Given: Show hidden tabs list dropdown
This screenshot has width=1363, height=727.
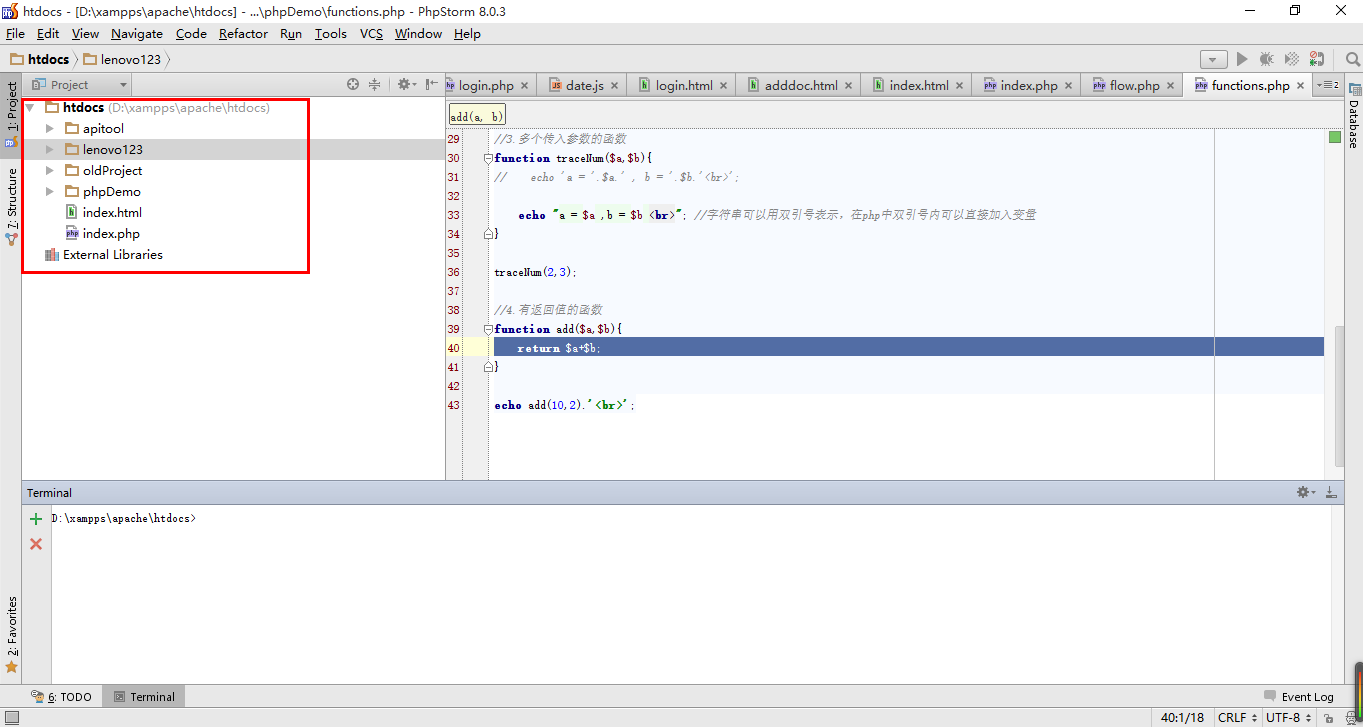Looking at the screenshot, I should [1328, 85].
